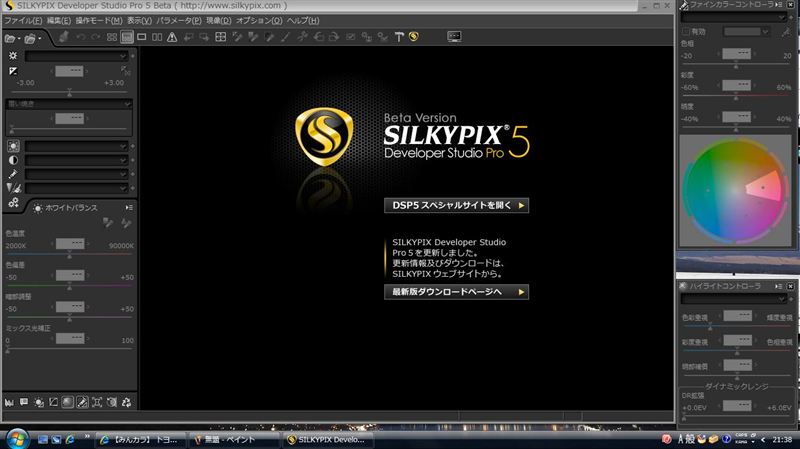Open the dropdown beside the white balance icon
Viewport: 800px width, 449px height.
pos(76,146)
